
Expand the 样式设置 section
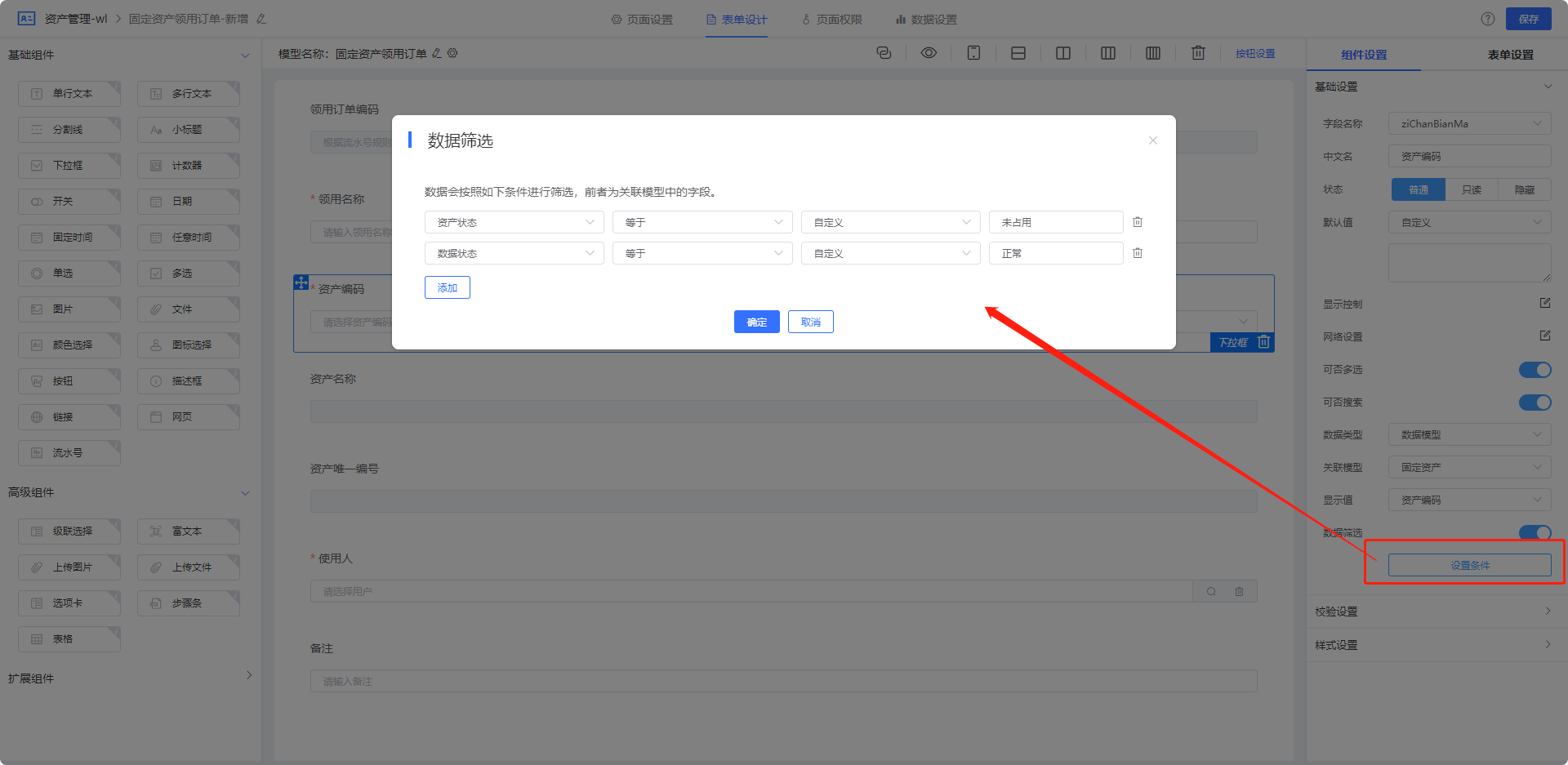click(x=1436, y=645)
